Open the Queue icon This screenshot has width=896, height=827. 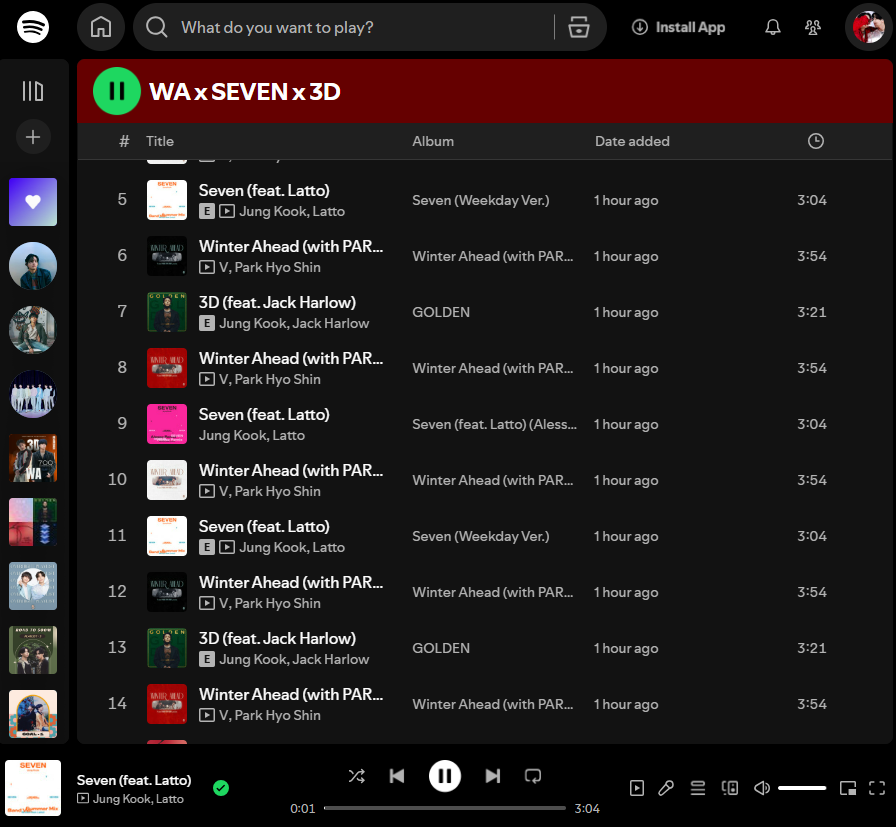698,788
